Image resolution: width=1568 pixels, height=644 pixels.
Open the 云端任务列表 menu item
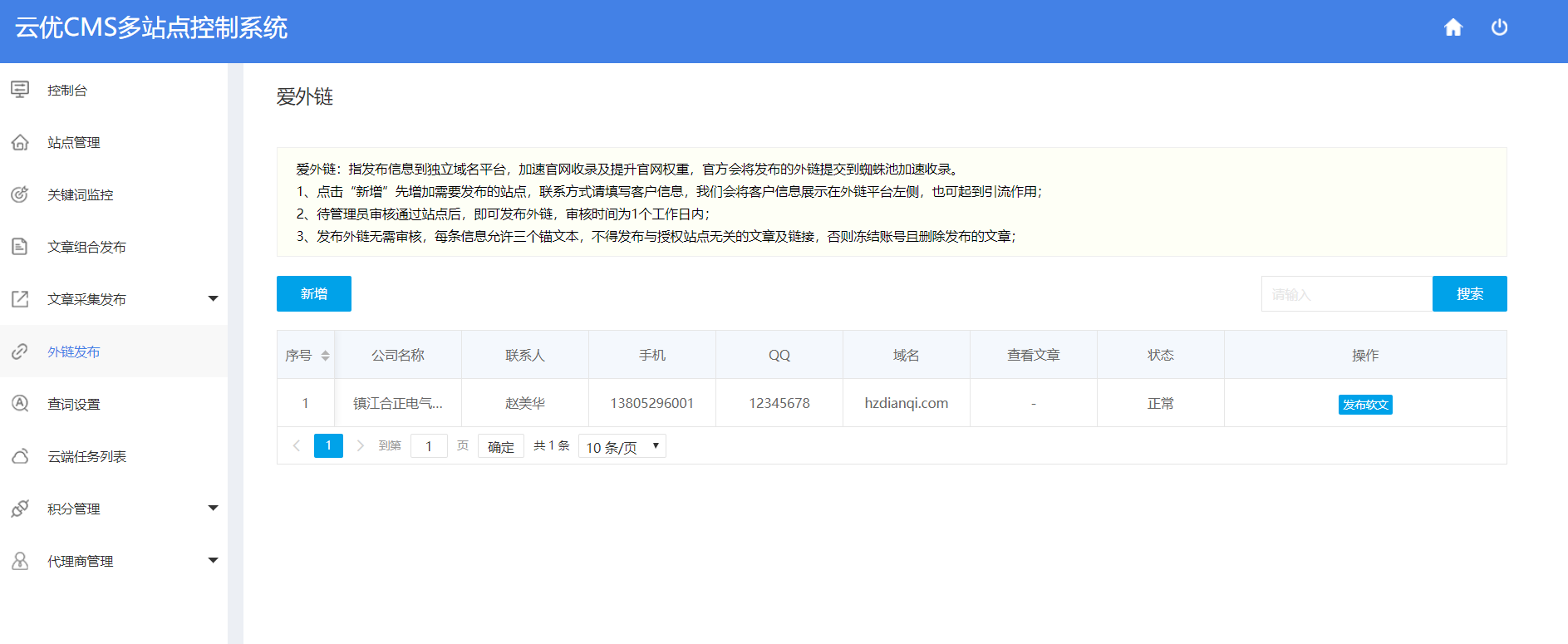click(x=114, y=456)
